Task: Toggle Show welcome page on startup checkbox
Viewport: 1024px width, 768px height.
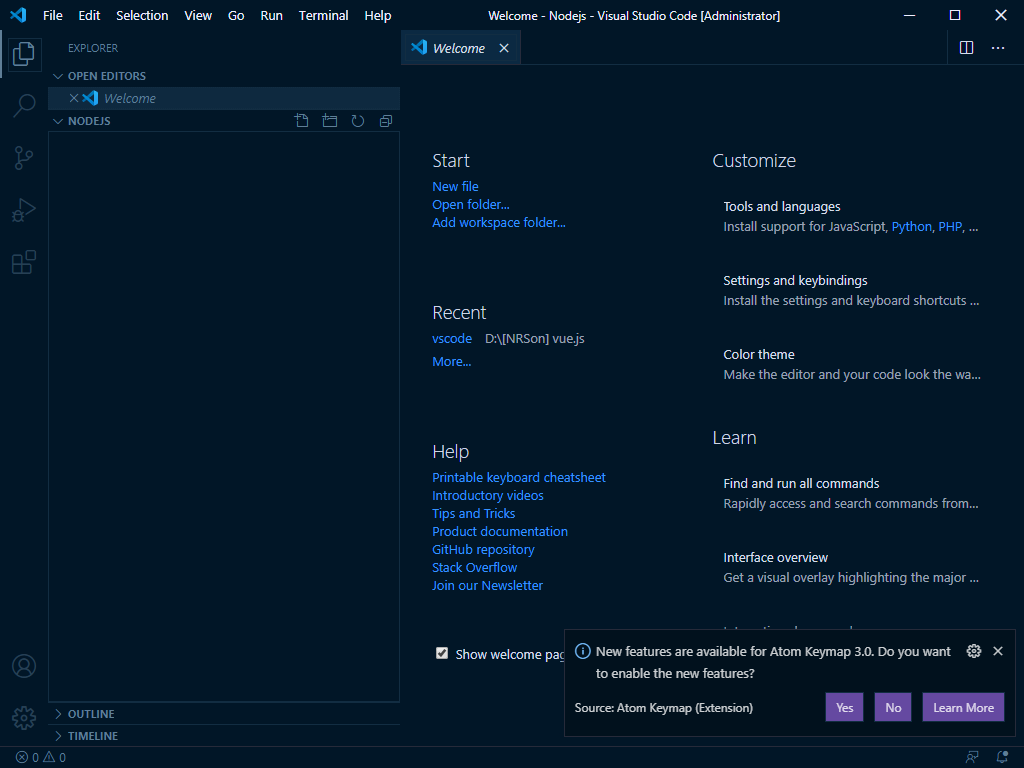Action: pos(442,654)
